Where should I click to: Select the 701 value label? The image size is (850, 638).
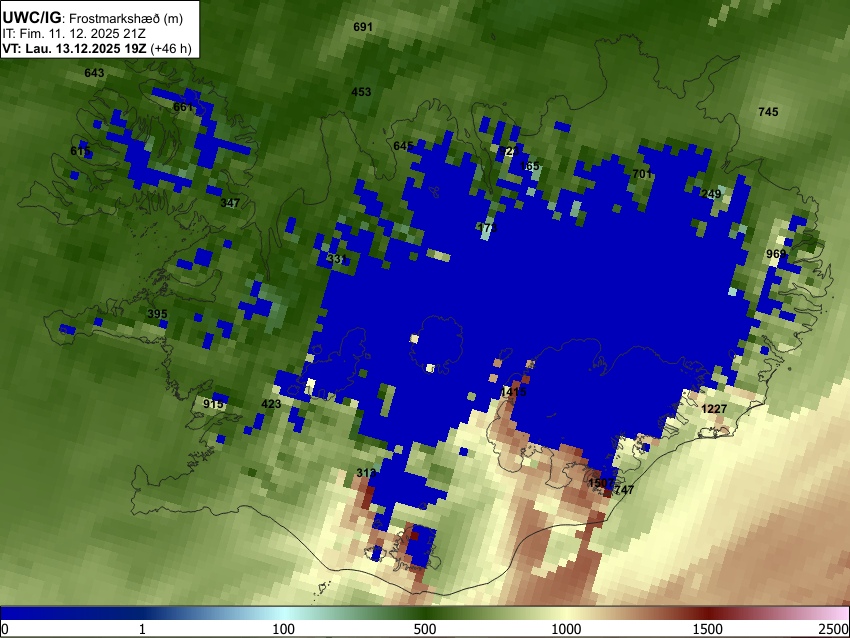pyautogui.click(x=642, y=174)
